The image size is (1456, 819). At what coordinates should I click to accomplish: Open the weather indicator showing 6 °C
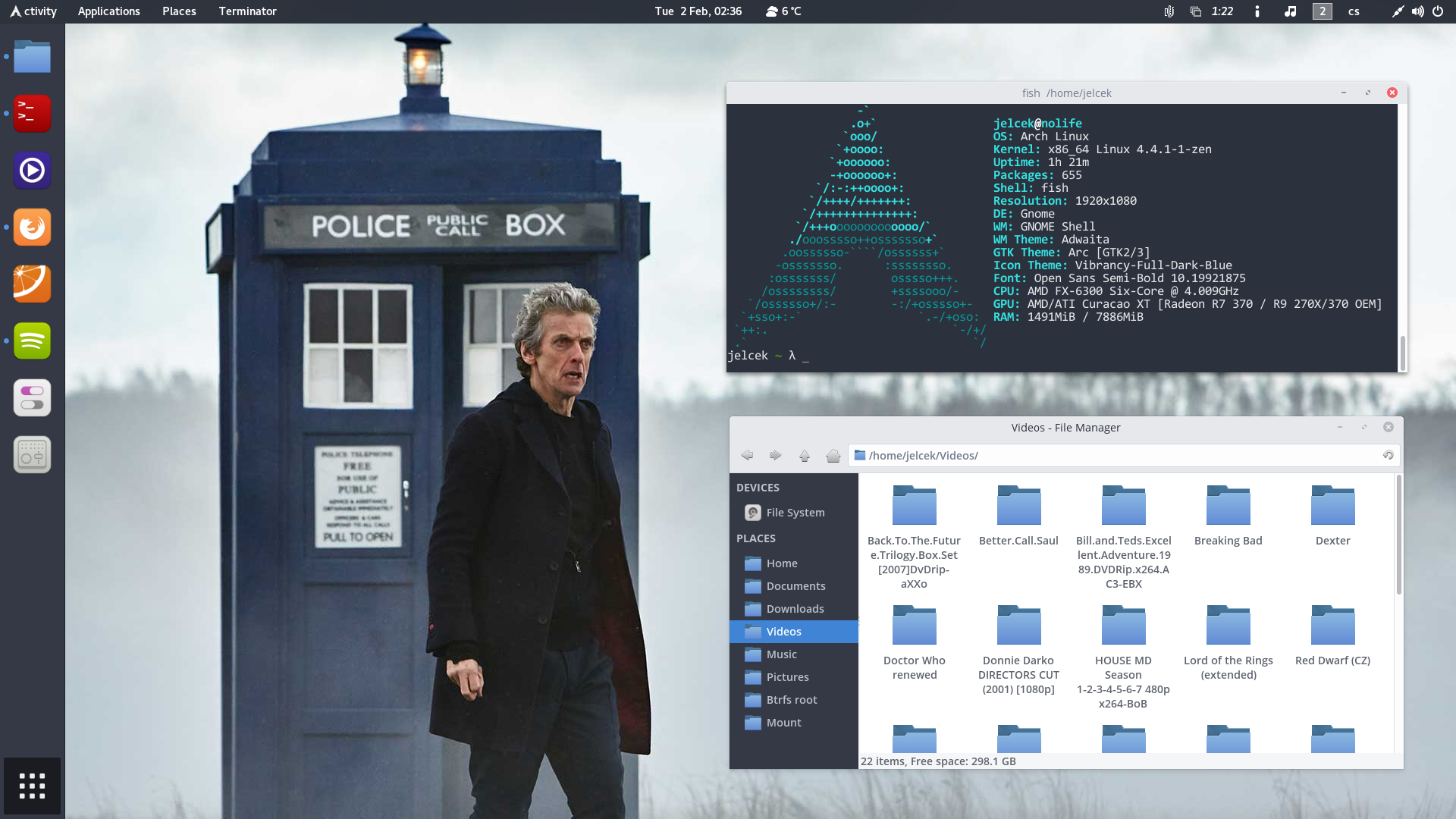coord(783,11)
